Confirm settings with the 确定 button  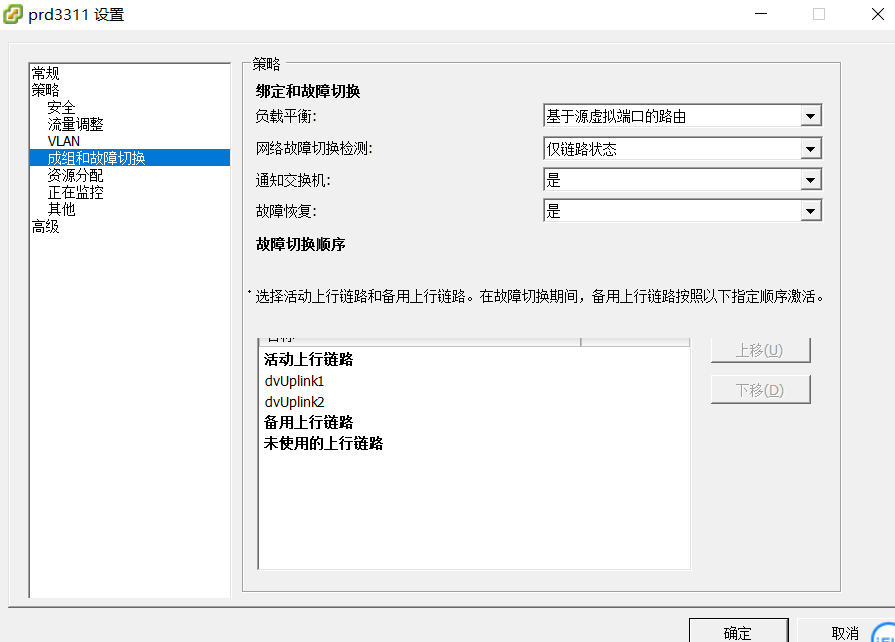tap(739, 631)
